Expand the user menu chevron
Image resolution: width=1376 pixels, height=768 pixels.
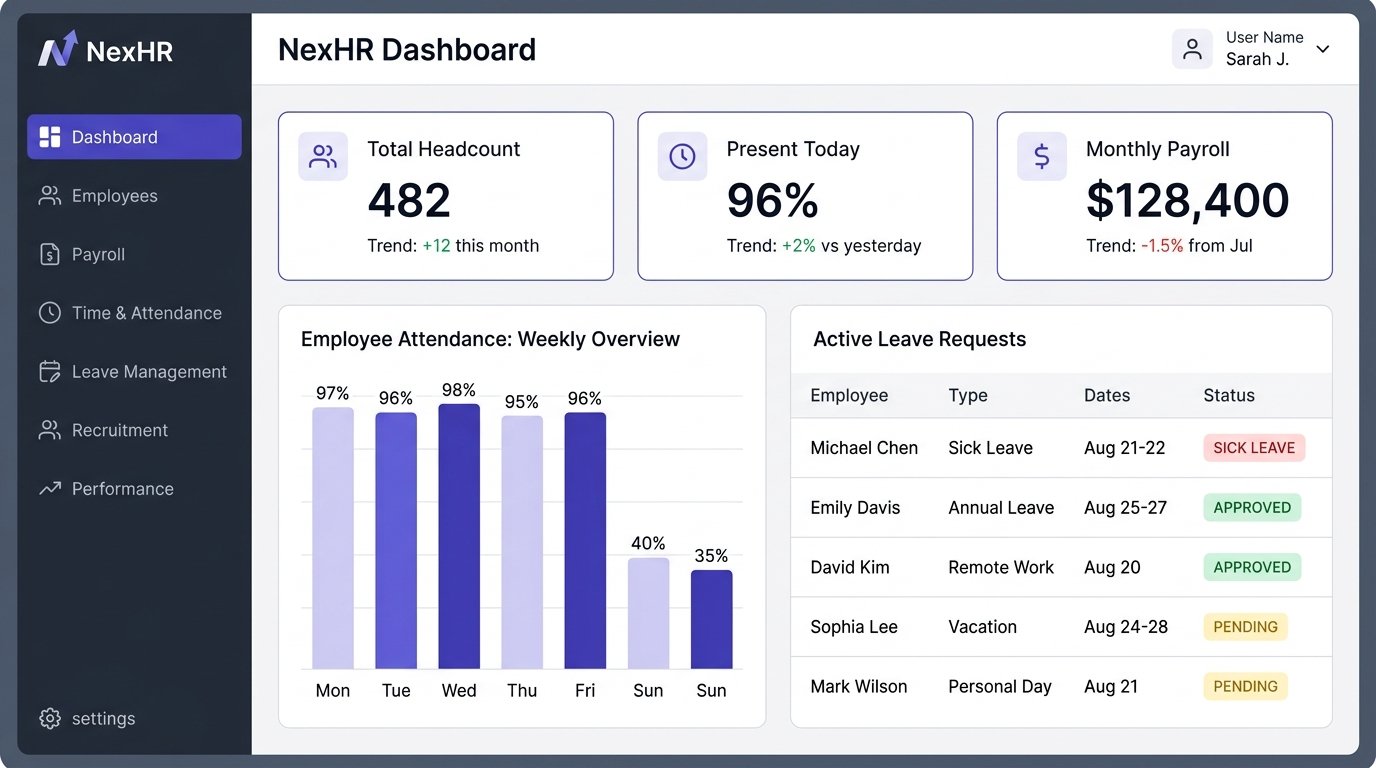pos(1323,49)
